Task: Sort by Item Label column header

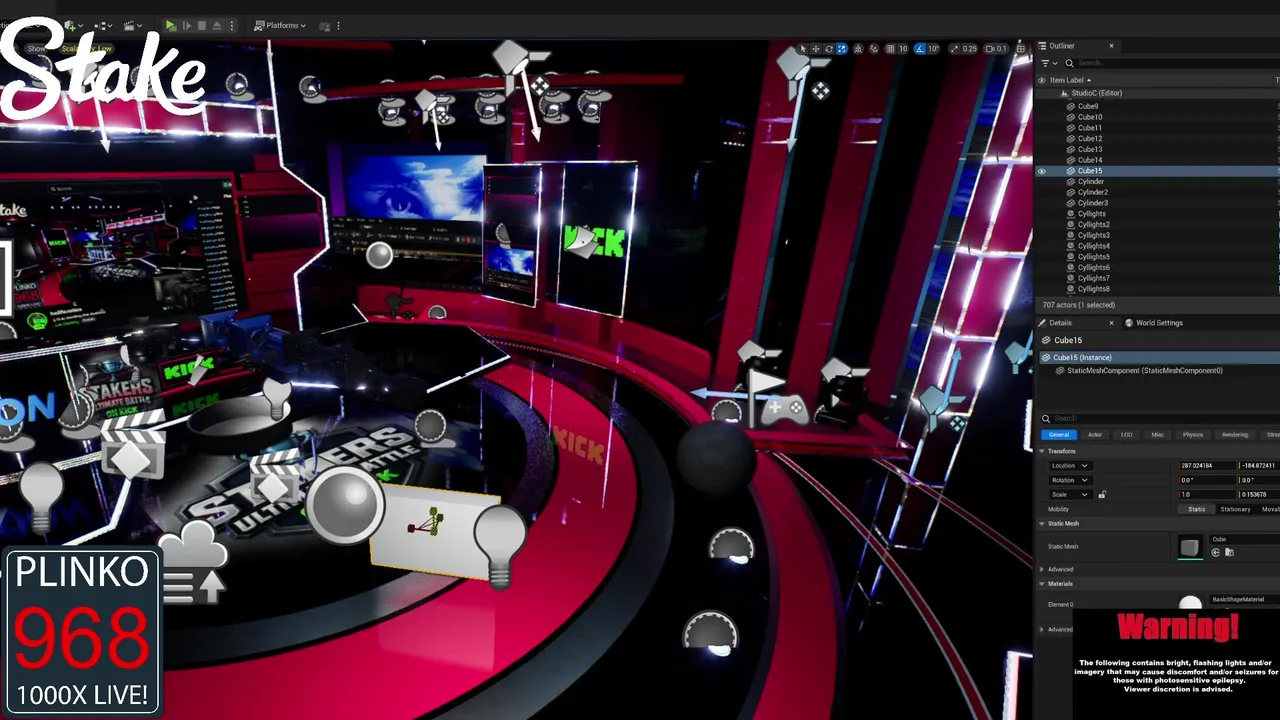Action: pos(1070,80)
